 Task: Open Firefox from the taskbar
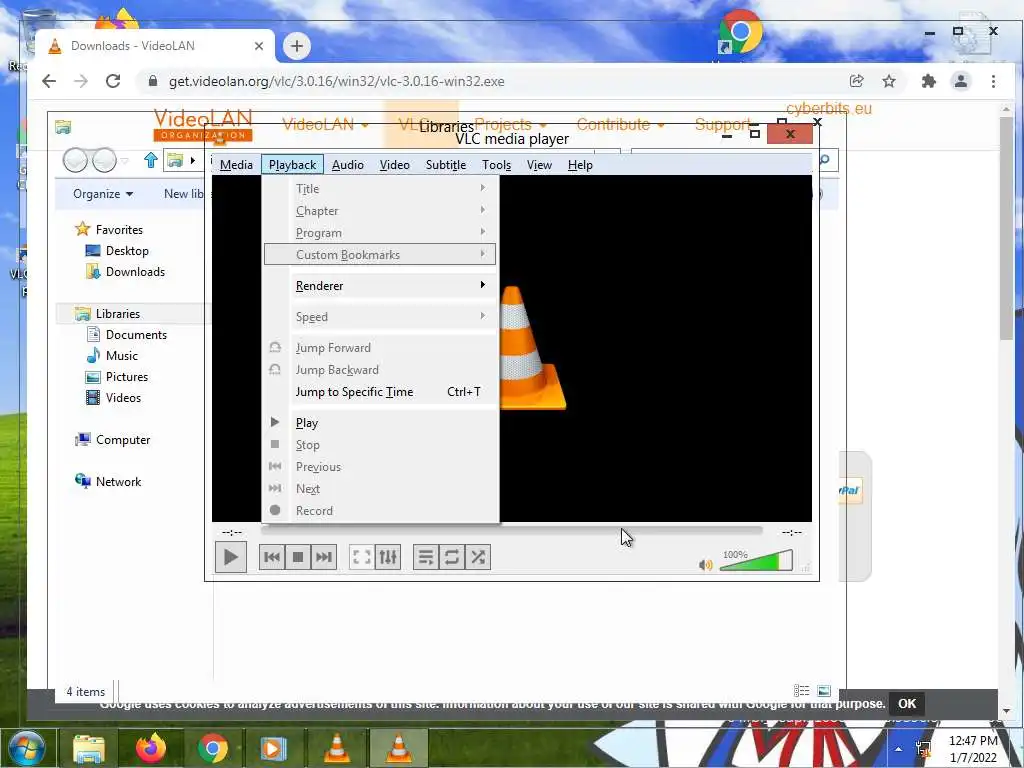(x=151, y=748)
